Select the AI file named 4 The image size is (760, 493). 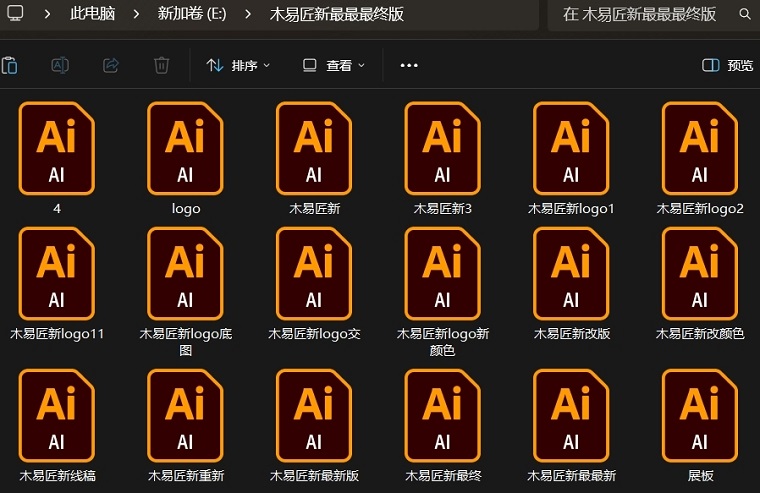(57, 148)
